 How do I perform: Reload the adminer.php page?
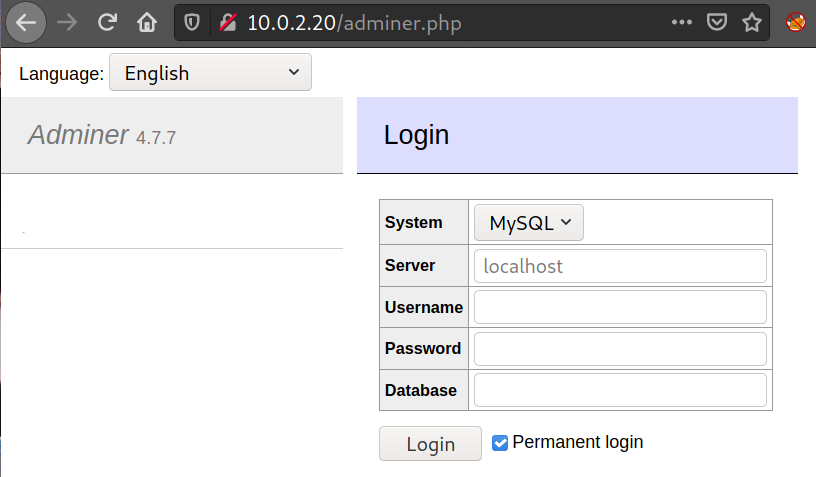click(107, 22)
